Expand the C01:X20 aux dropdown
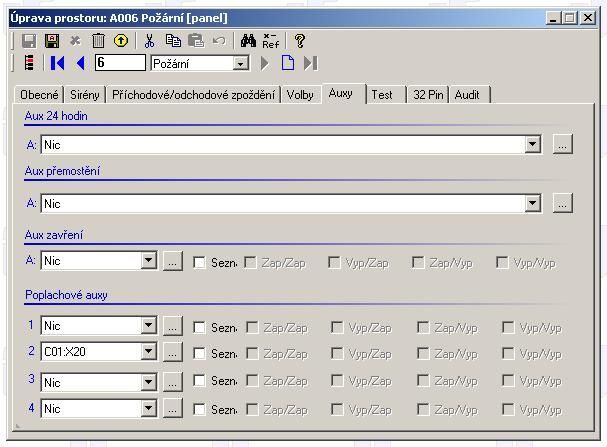The image size is (607, 447). coord(148,352)
